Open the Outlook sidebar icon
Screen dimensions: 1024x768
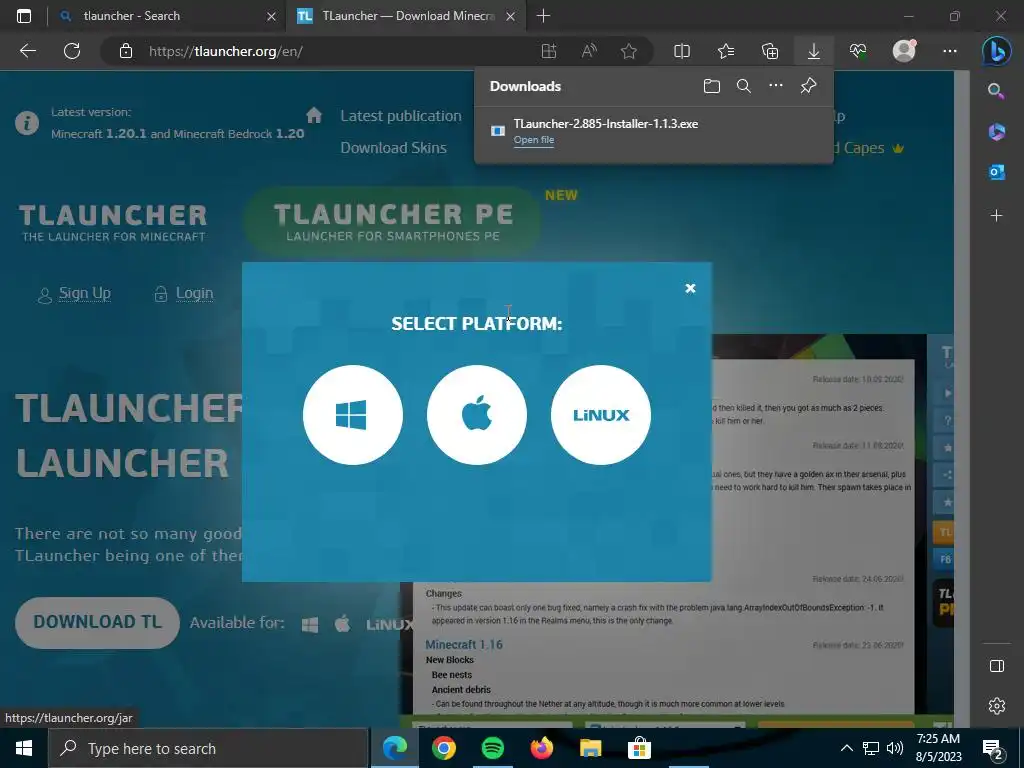pyautogui.click(x=997, y=172)
